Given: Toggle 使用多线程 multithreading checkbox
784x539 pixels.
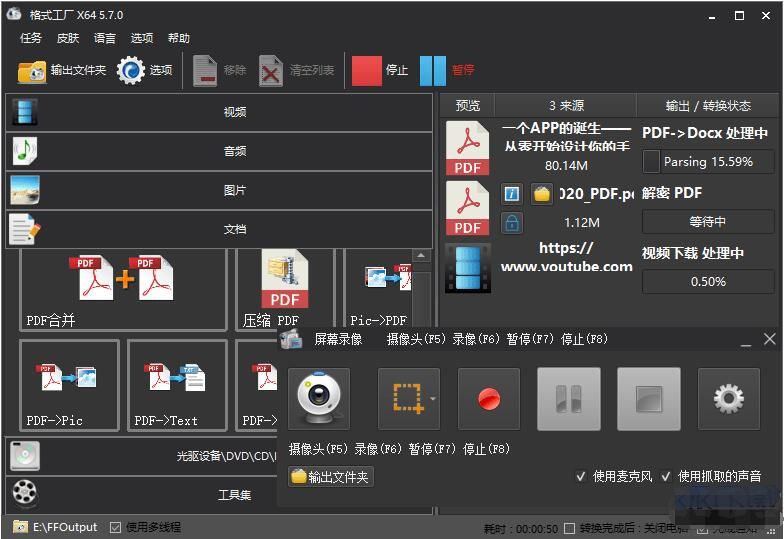Looking at the screenshot, I should point(116,527).
